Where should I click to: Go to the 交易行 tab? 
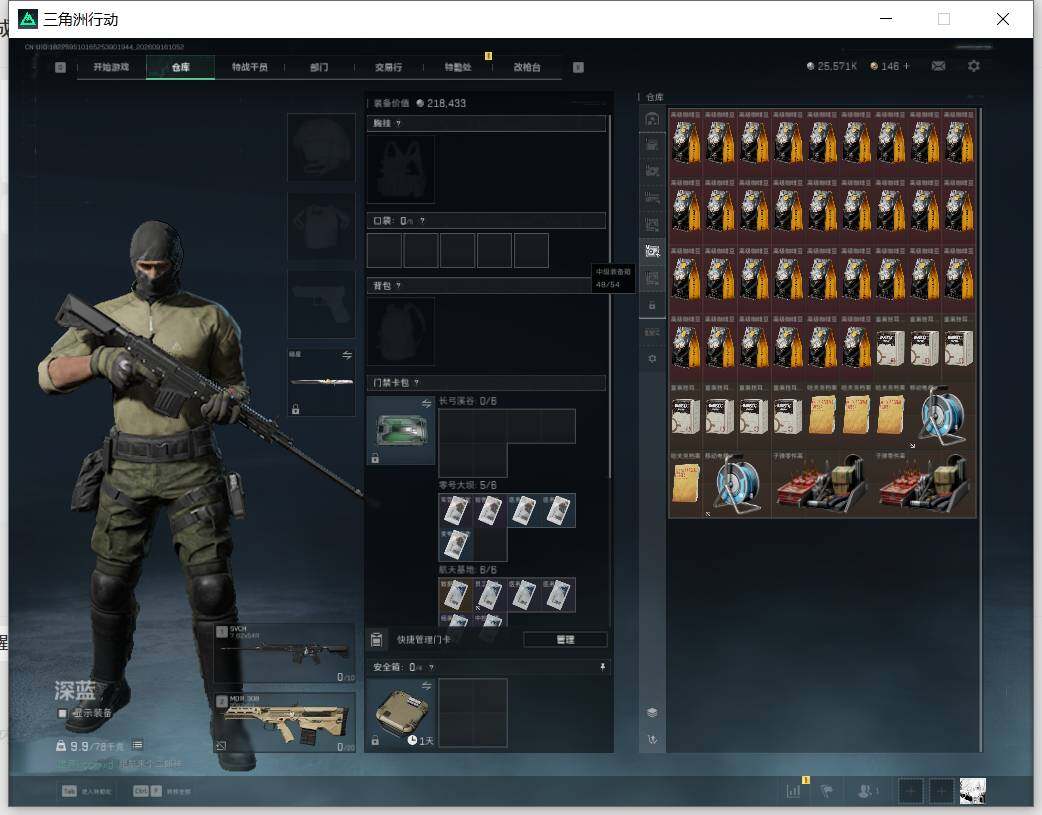coord(388,67)
